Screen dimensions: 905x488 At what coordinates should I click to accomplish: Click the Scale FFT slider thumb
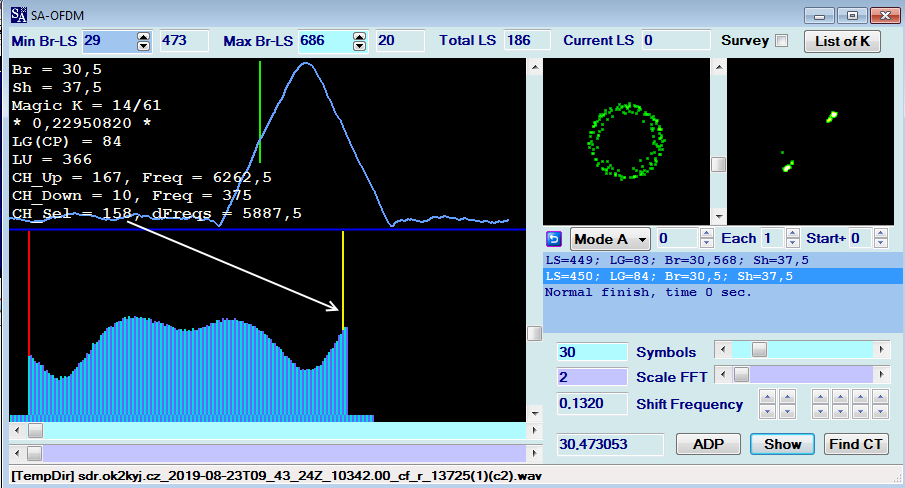[741, 375]
